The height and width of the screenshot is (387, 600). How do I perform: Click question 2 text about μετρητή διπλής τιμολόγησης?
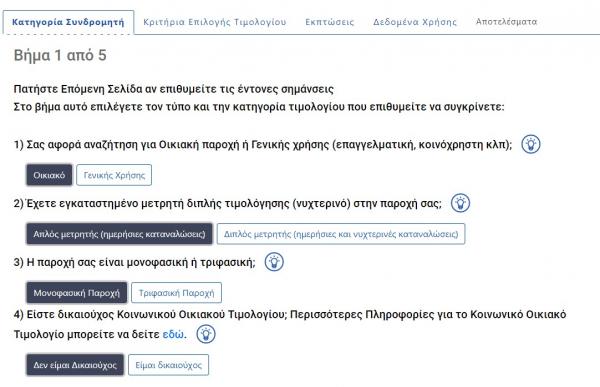pyautogui.click(x=228, y=203)
